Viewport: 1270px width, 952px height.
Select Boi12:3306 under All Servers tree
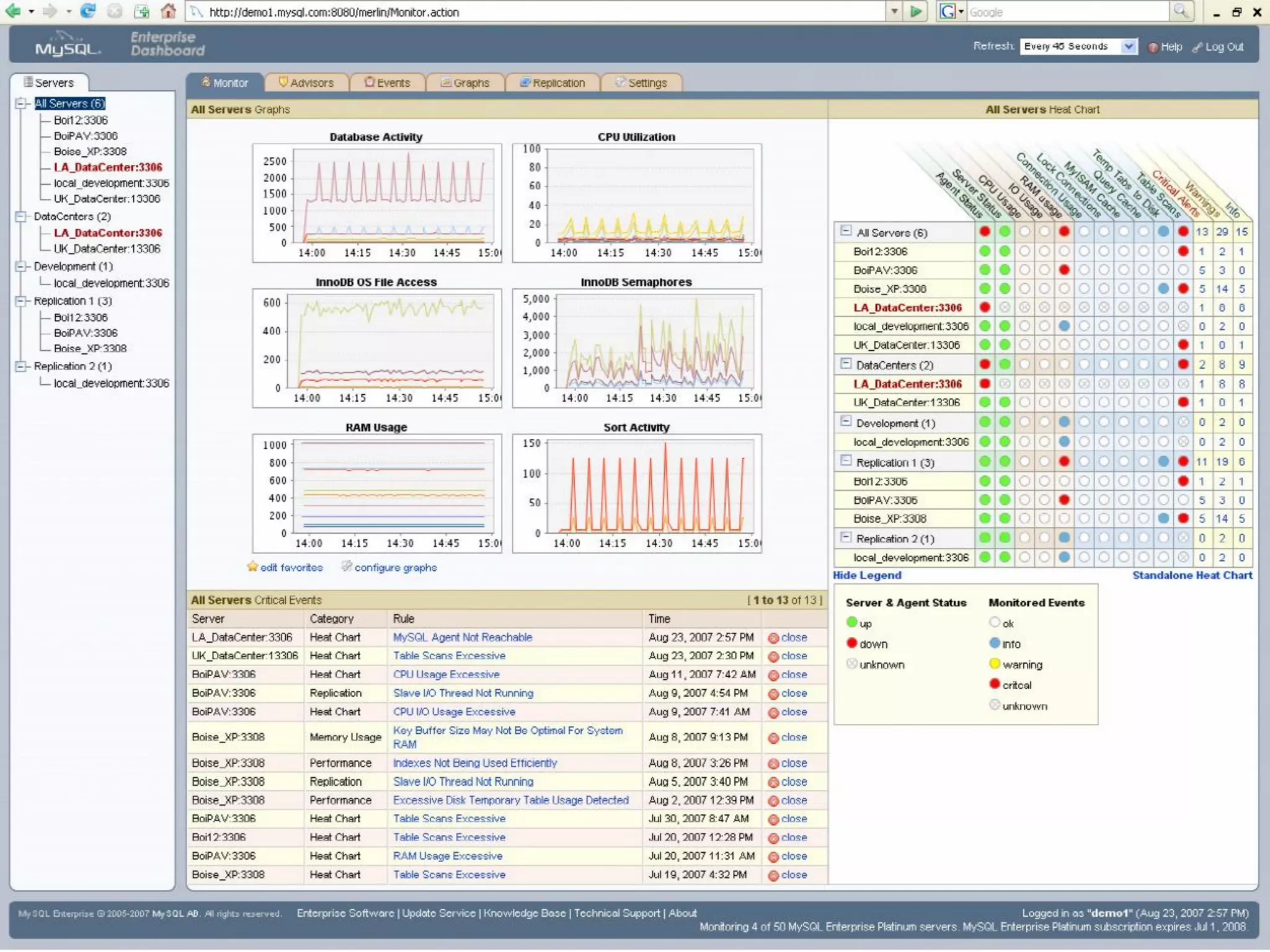click(81, 120)
